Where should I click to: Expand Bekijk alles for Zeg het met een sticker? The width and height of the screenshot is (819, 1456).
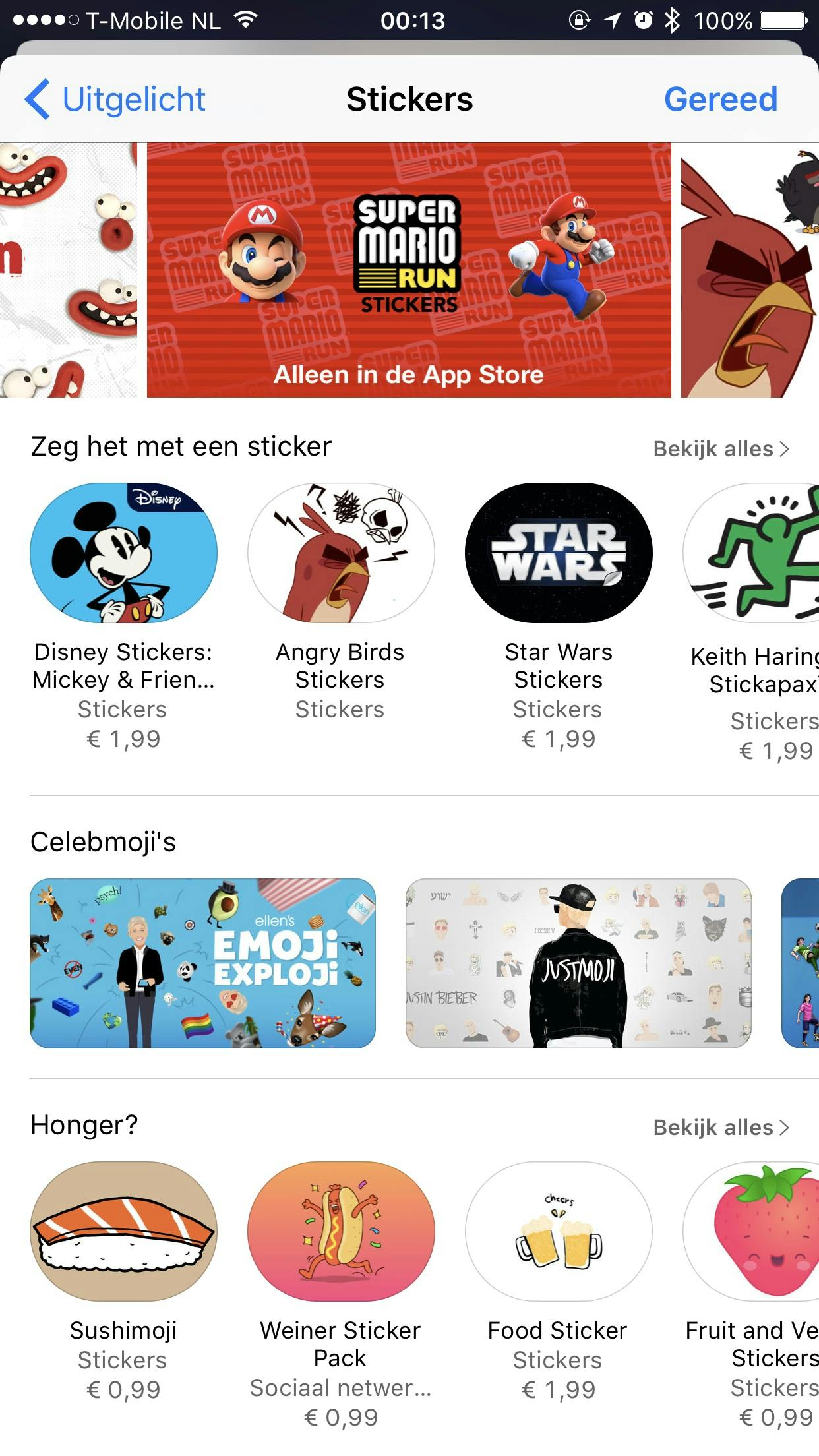click(721, 449)
